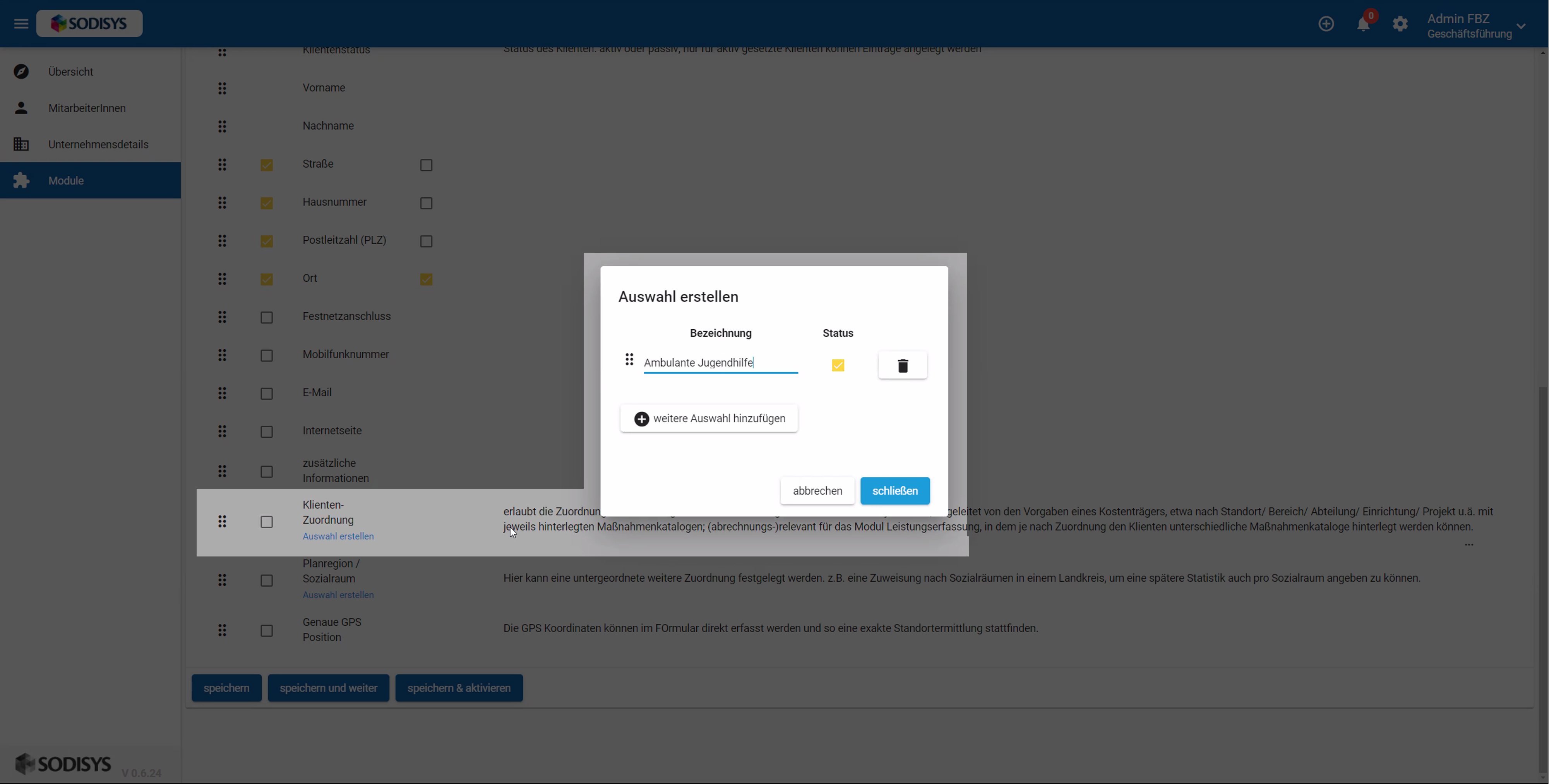Screen dimensions: 1549x784
Task: Click the speichern button
Action: coord(226,688)
